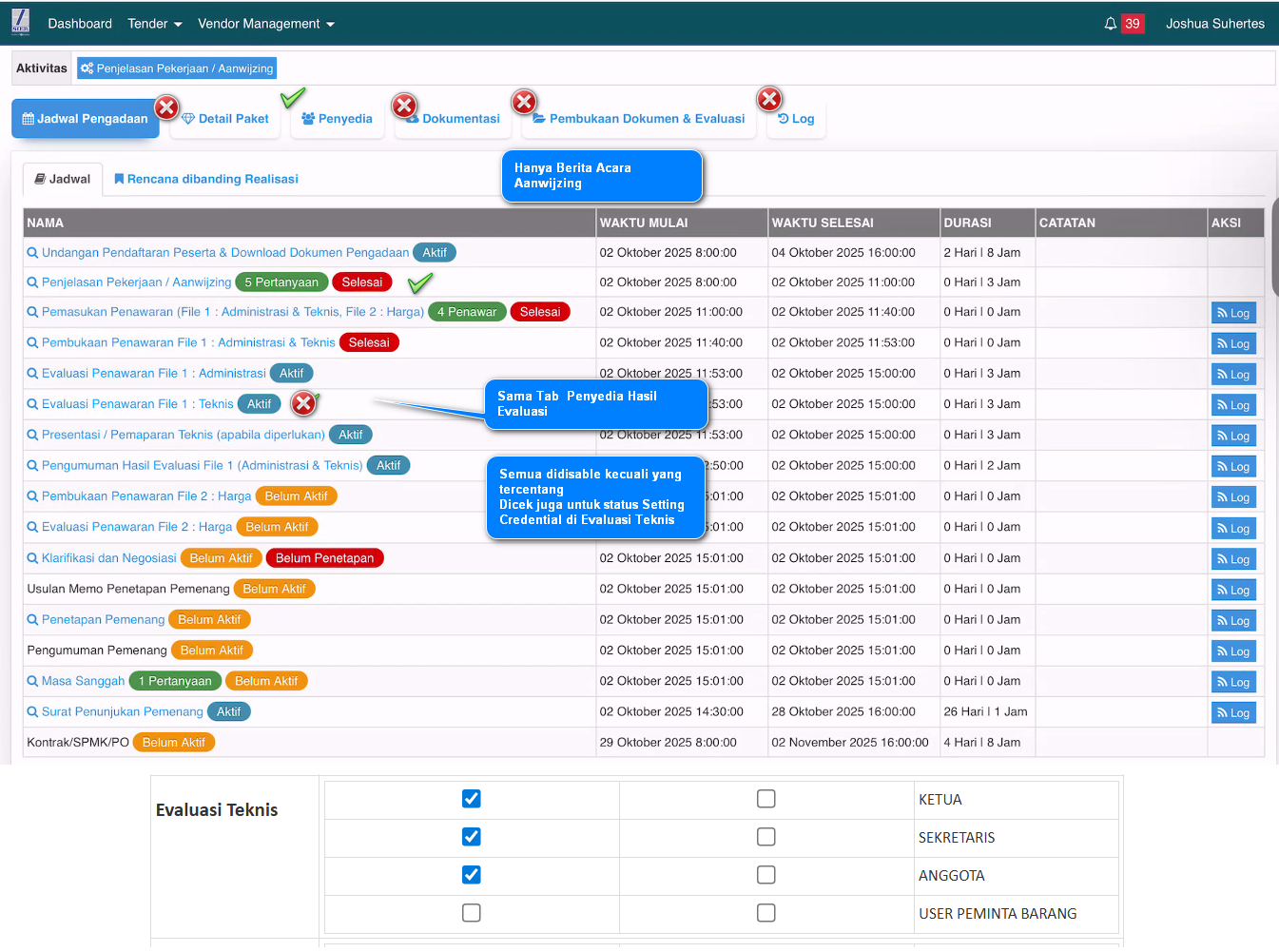Screen dimensions: 1279x952
Task: Expand the Tender dropdown menu
Action: click(x=155, y=24)
